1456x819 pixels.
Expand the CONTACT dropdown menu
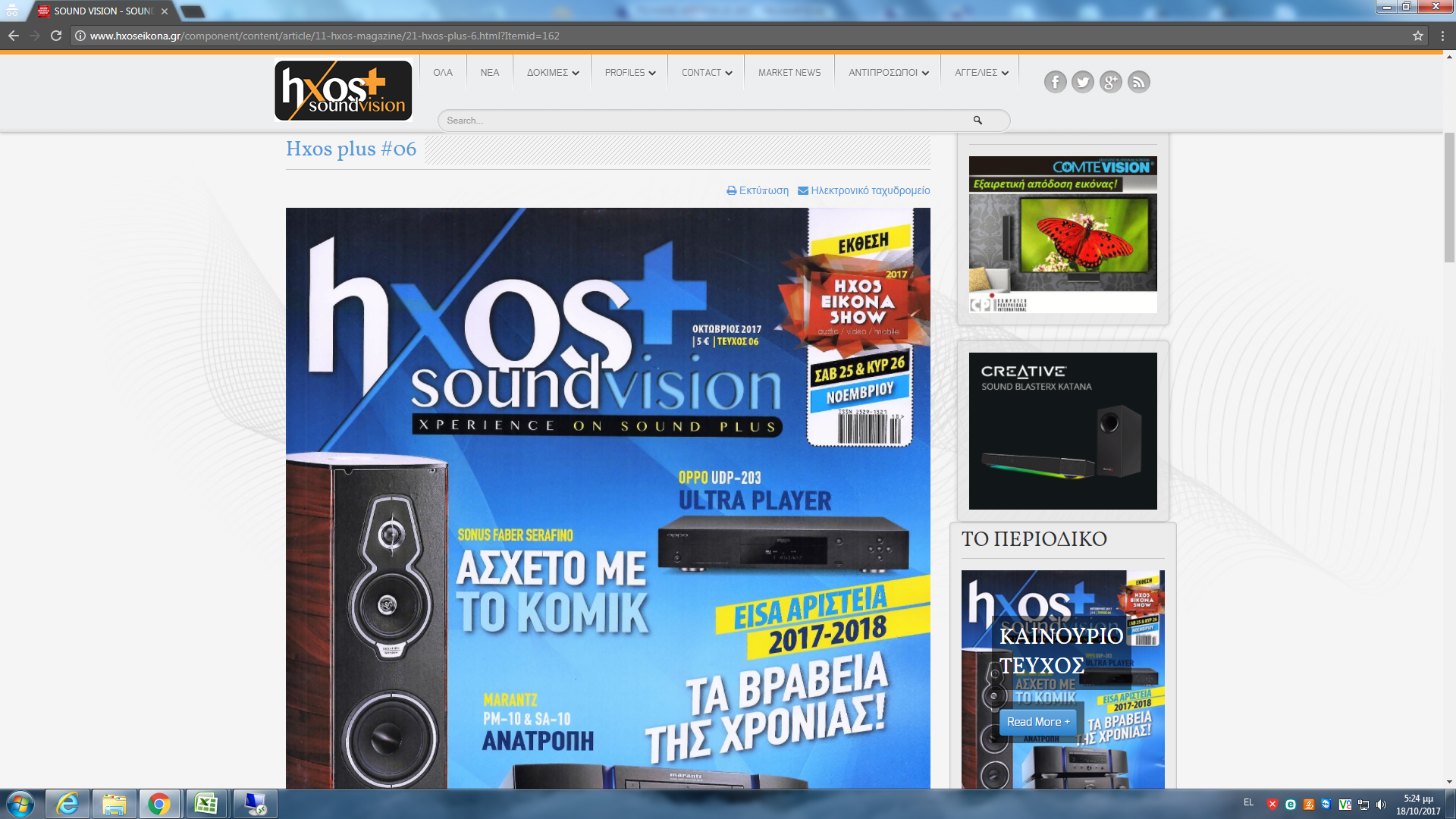point(707,73)
